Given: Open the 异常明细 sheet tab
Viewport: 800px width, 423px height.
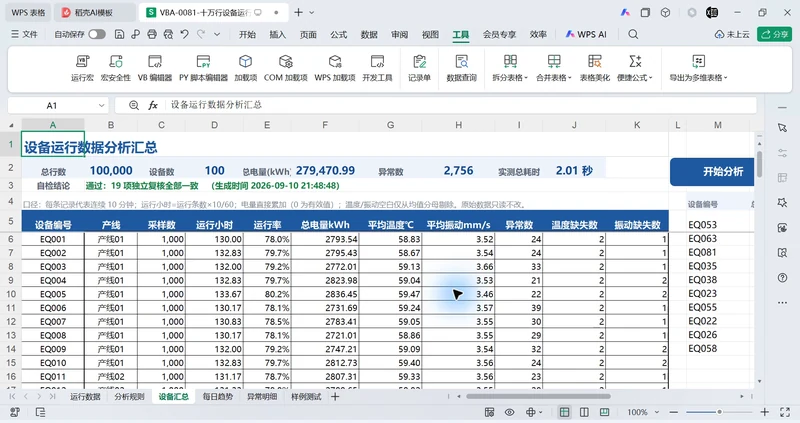Looking at the screenshot, I should (x=262, y=396).
